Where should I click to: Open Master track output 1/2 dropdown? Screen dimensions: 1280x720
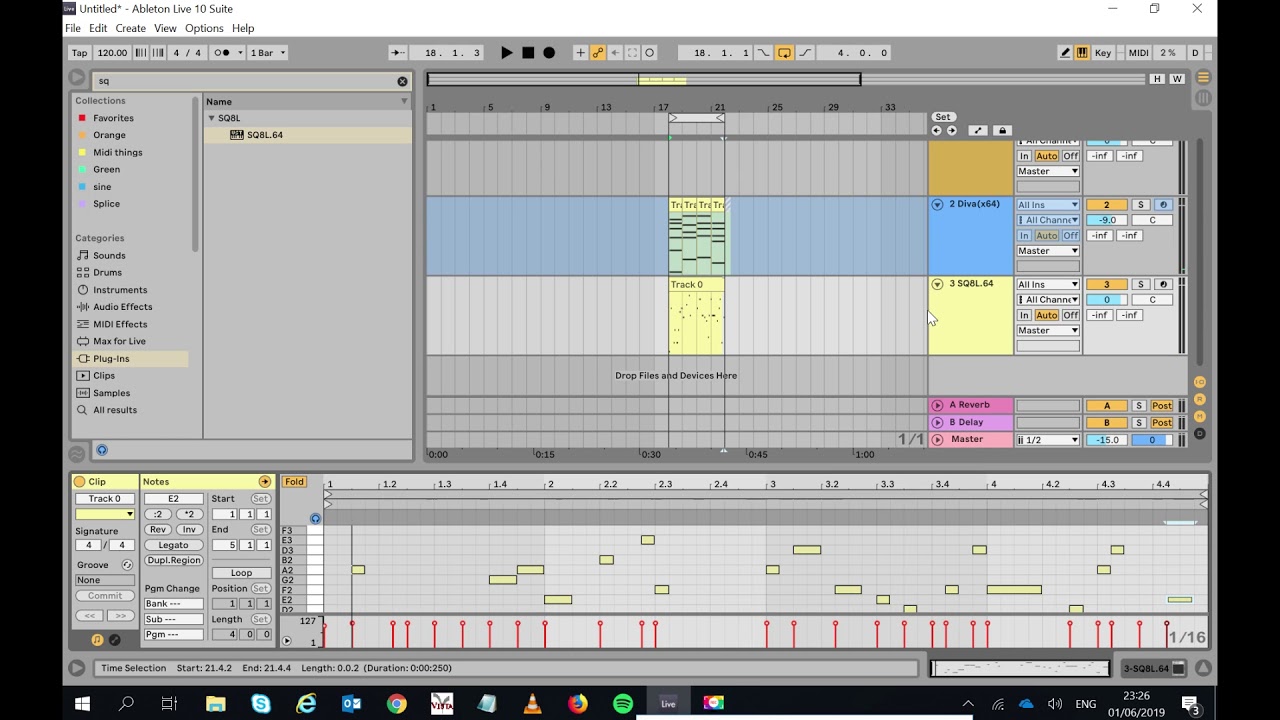coord(1048,440)
